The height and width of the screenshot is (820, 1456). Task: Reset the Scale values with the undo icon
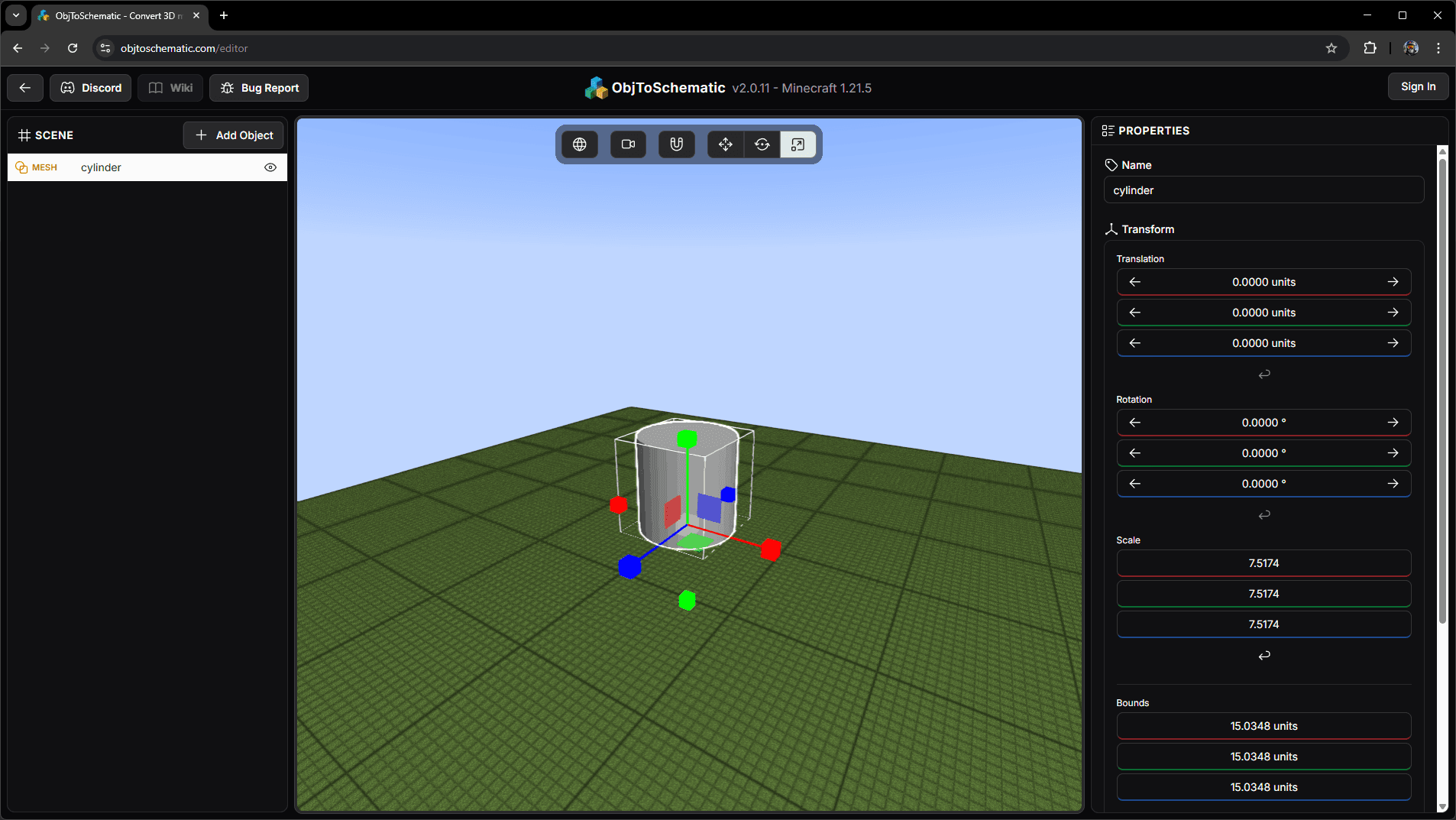click(1263, 654)
